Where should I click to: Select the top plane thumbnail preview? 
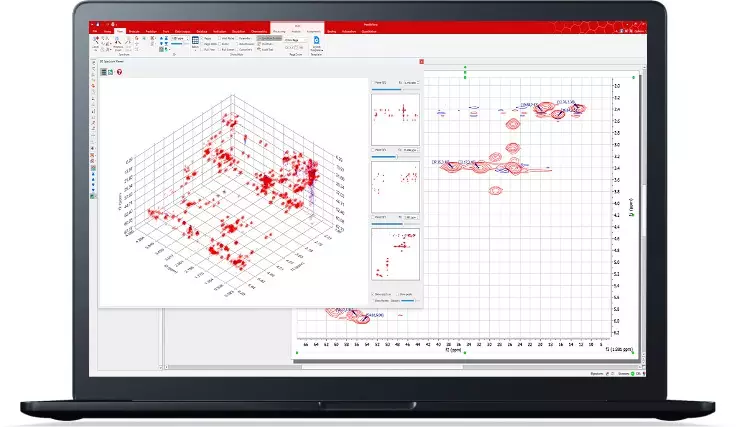coord(395,120)
